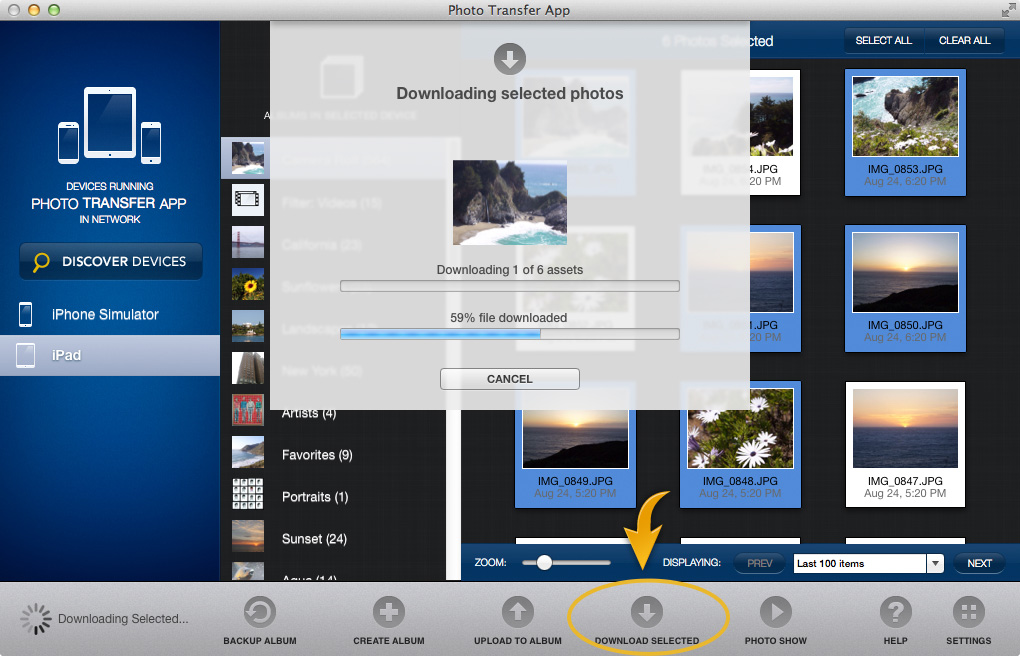Image resolution: width=1020 pixels, height=656 pixels.
Task: Go to next page with Next
Action: coord(979,564)
